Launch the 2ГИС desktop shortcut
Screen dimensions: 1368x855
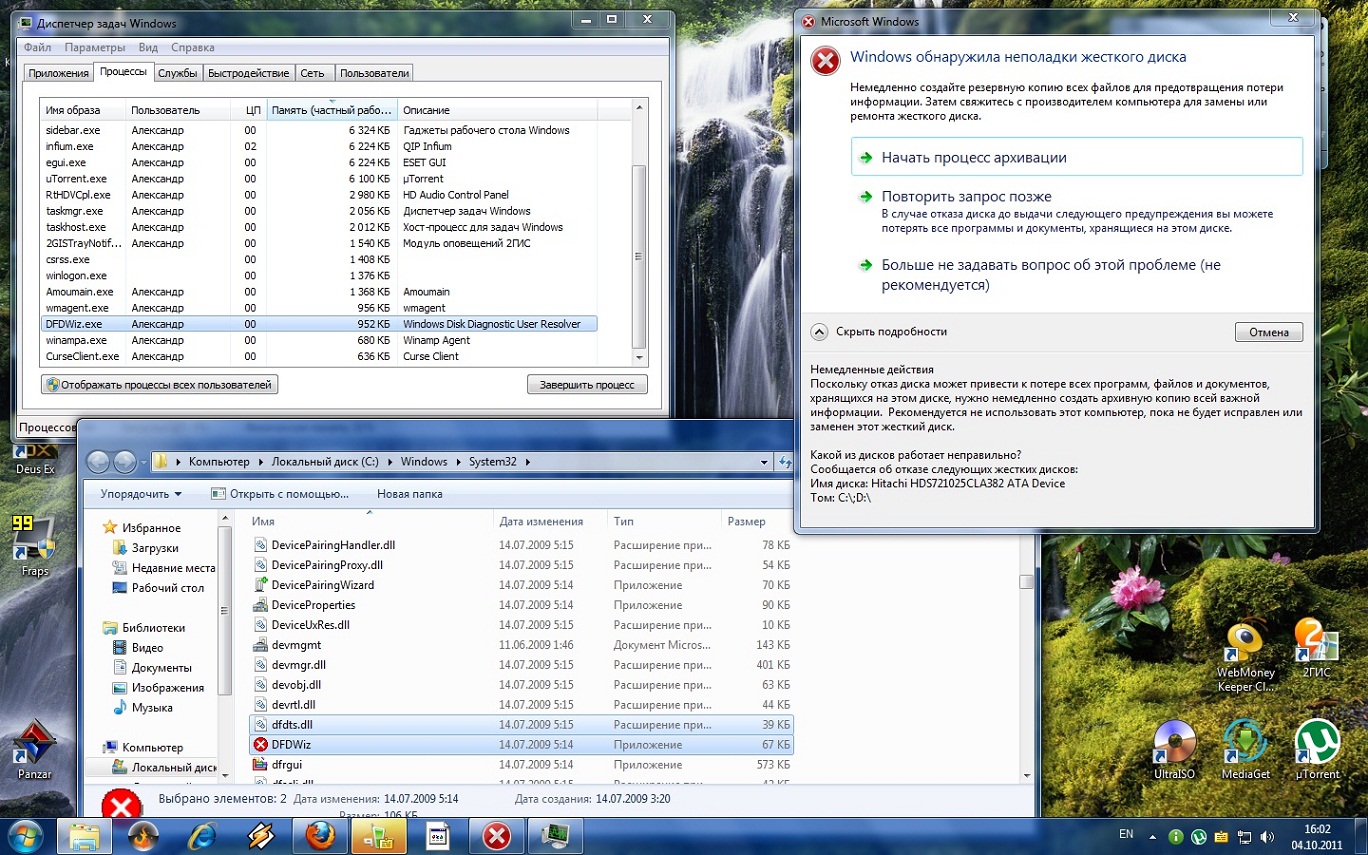(x=1316, y=649)
